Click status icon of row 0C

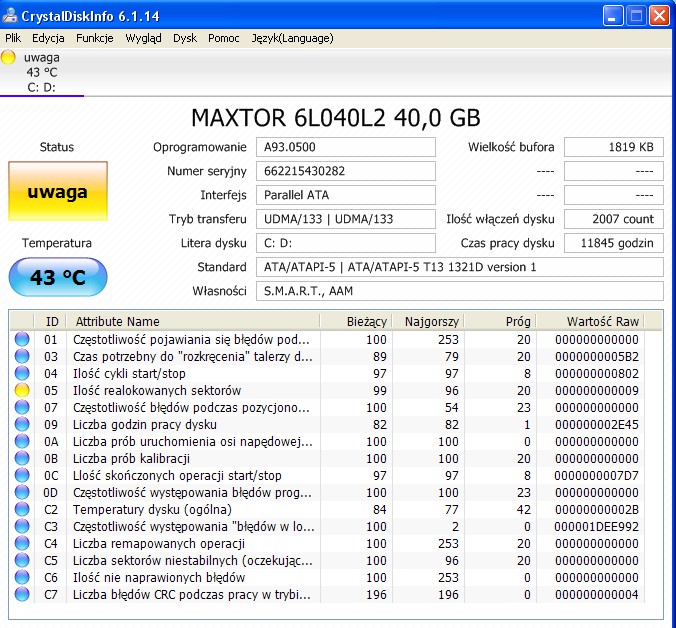click(22, 475)
